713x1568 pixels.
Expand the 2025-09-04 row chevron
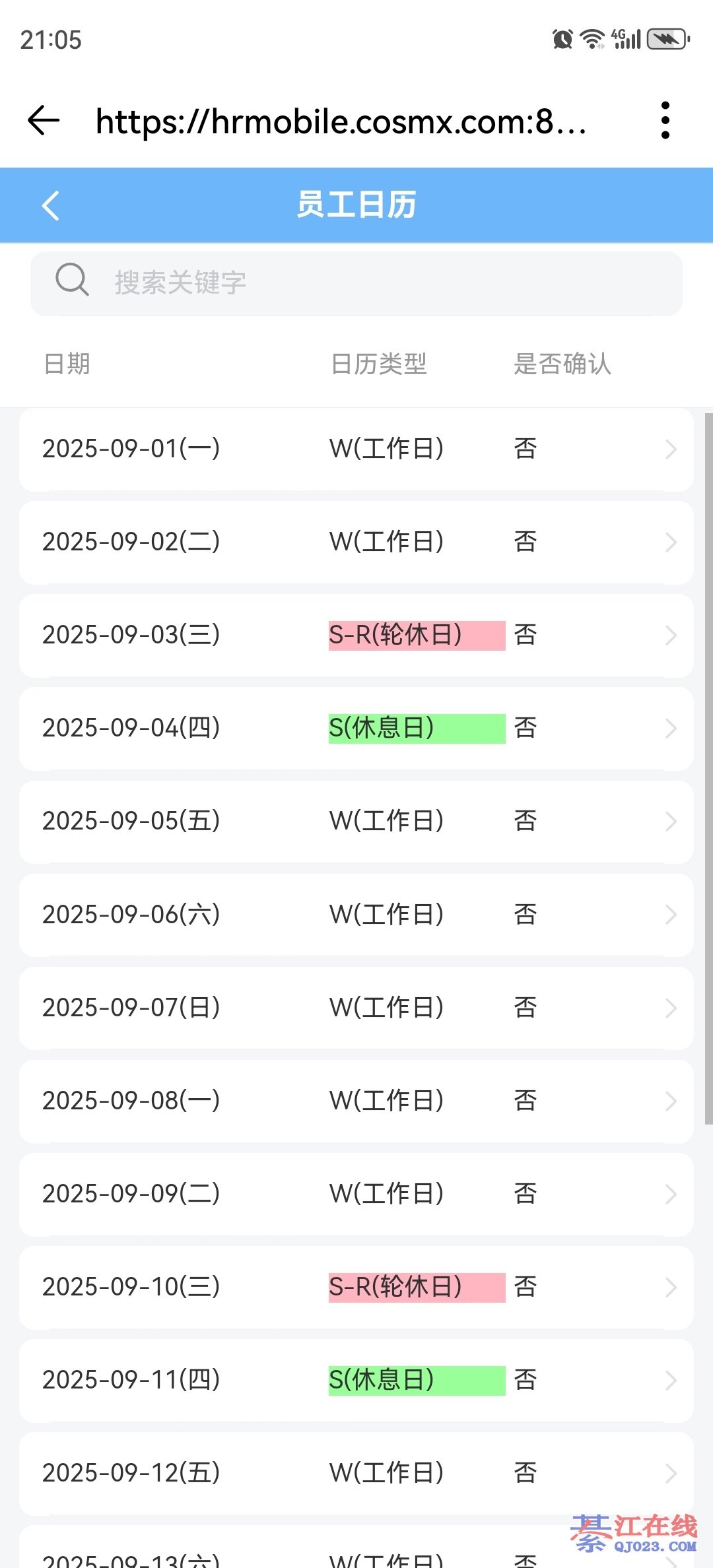click(x=671, y=729)
